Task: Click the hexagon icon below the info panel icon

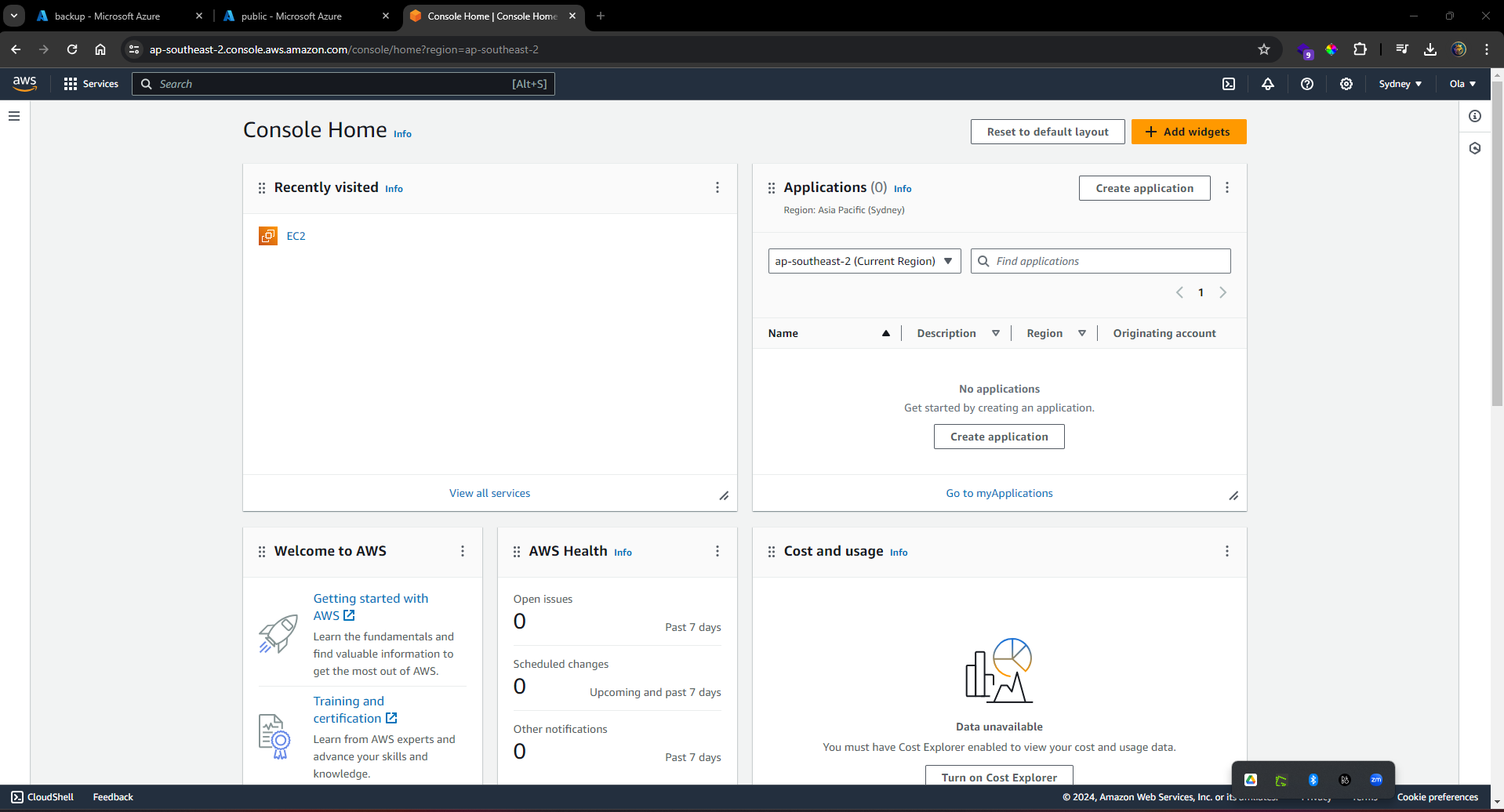Action: click(x=1475, y=148)
